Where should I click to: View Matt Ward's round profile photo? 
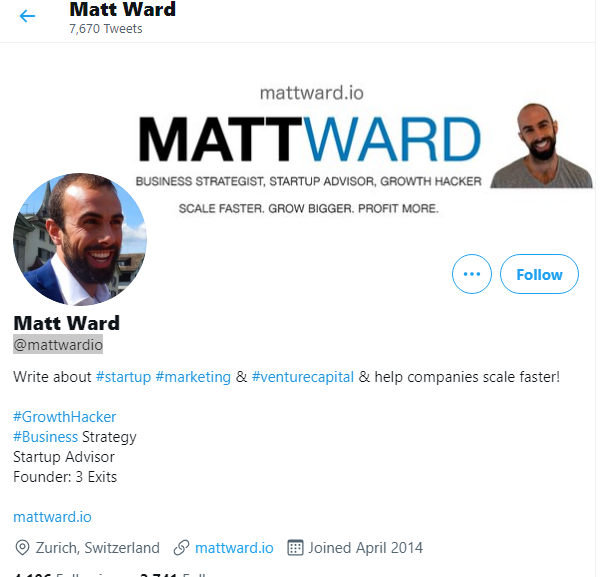point(80,239)
